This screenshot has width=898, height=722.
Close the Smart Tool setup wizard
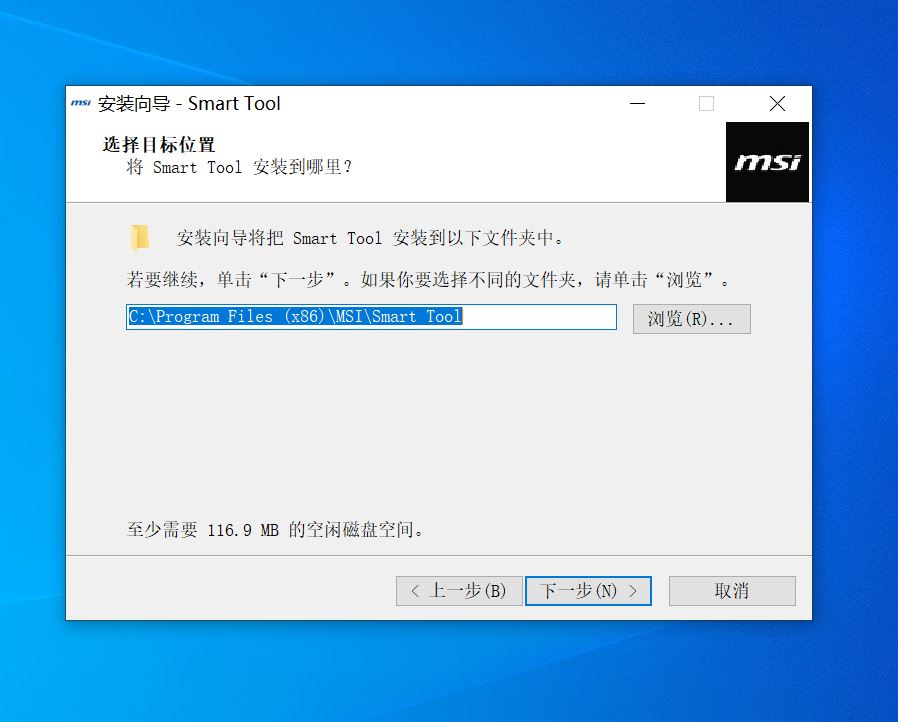[x=777, y=104]
